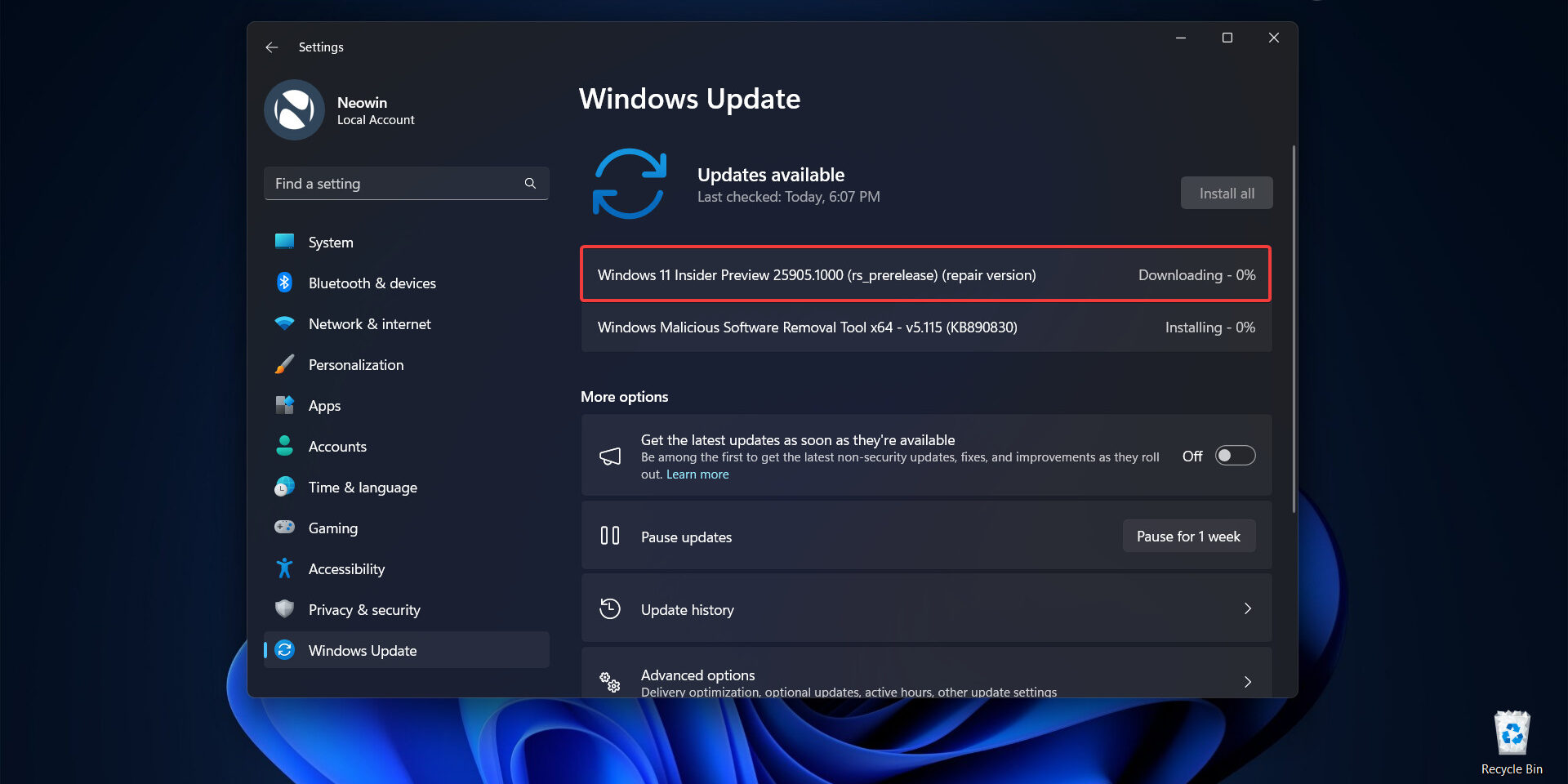This screenshot has width=1568, height=784.
Task: Click the Downloading - 0% status
Action: point(1197,275)
